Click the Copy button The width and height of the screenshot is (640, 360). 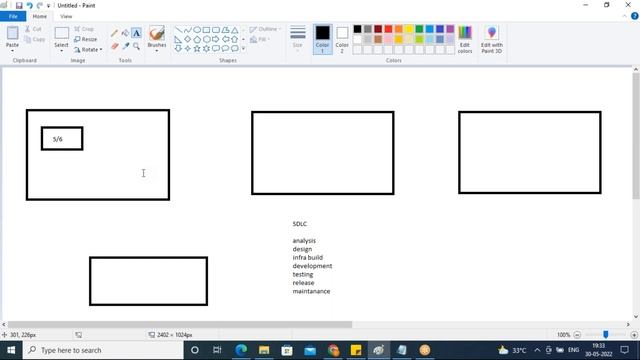[34, 39]
